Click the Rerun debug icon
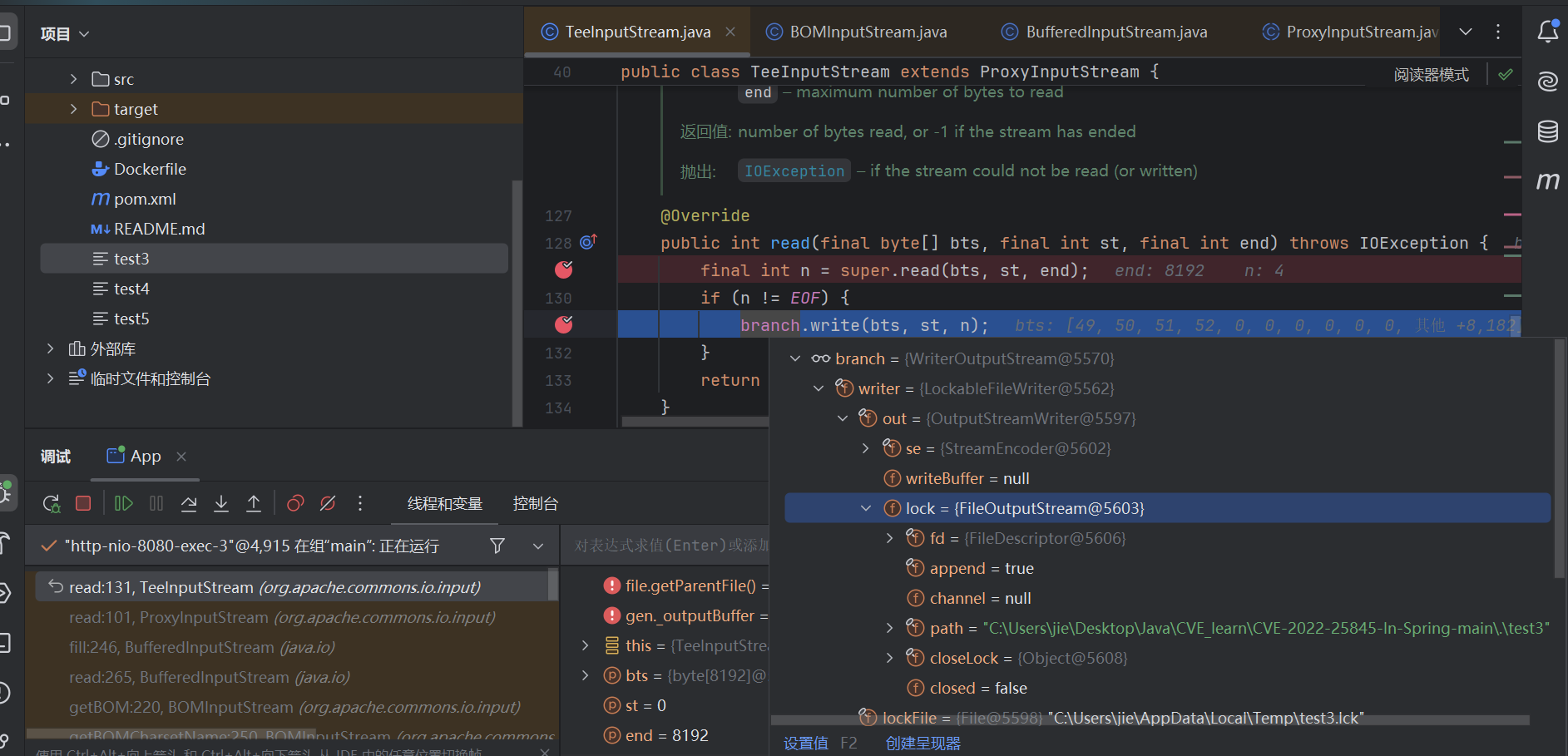Screen dimensions: 1568x756 [x=52, y=503]
